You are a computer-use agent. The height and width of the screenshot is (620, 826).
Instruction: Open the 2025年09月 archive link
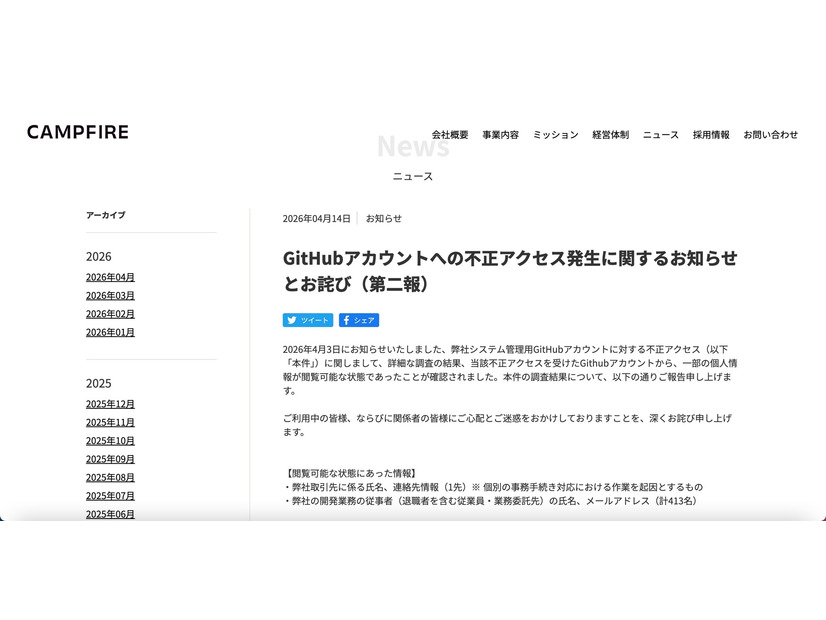point(110,459)
